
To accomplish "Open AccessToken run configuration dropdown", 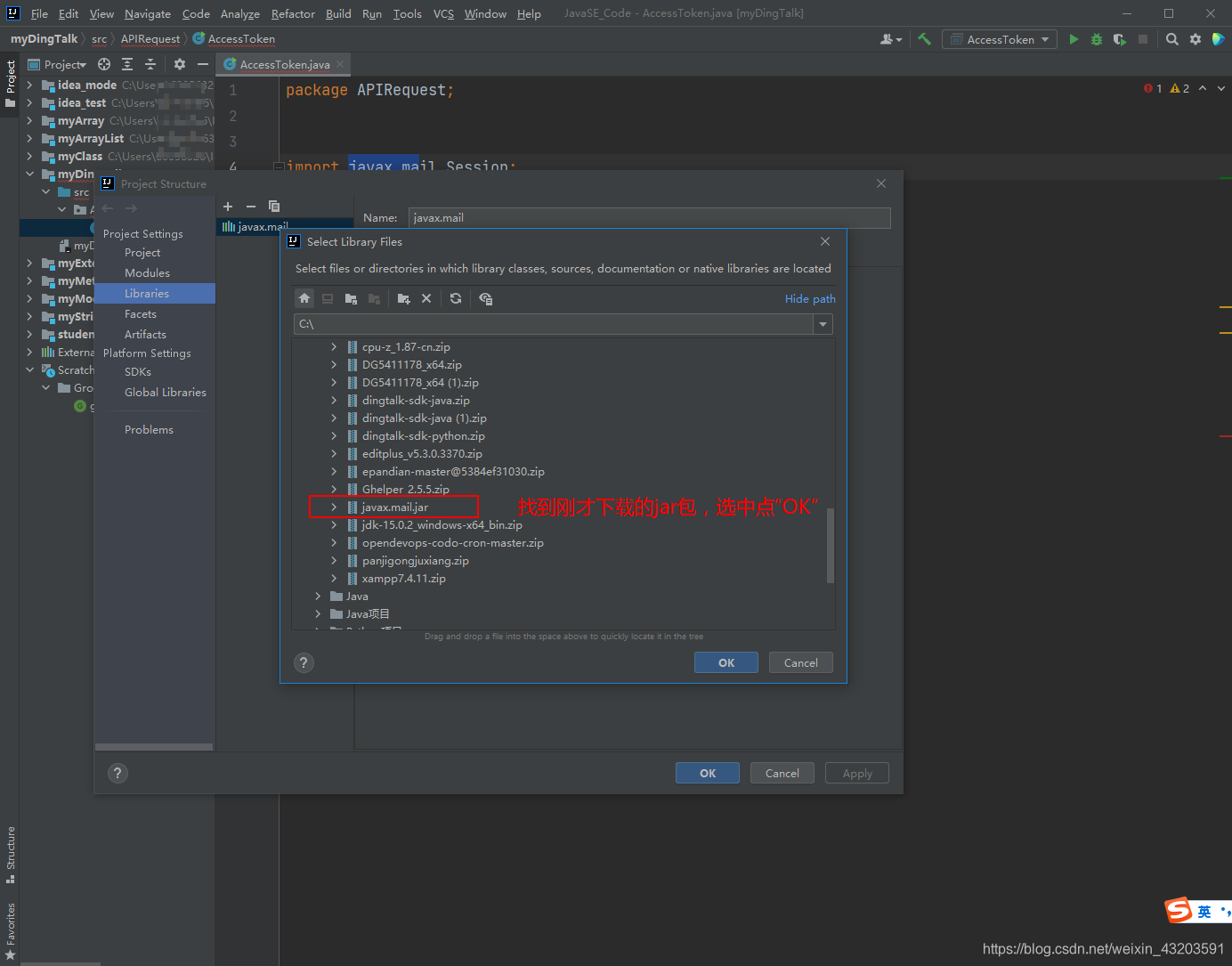I will pyautogui.click(x=1001, y=39).
